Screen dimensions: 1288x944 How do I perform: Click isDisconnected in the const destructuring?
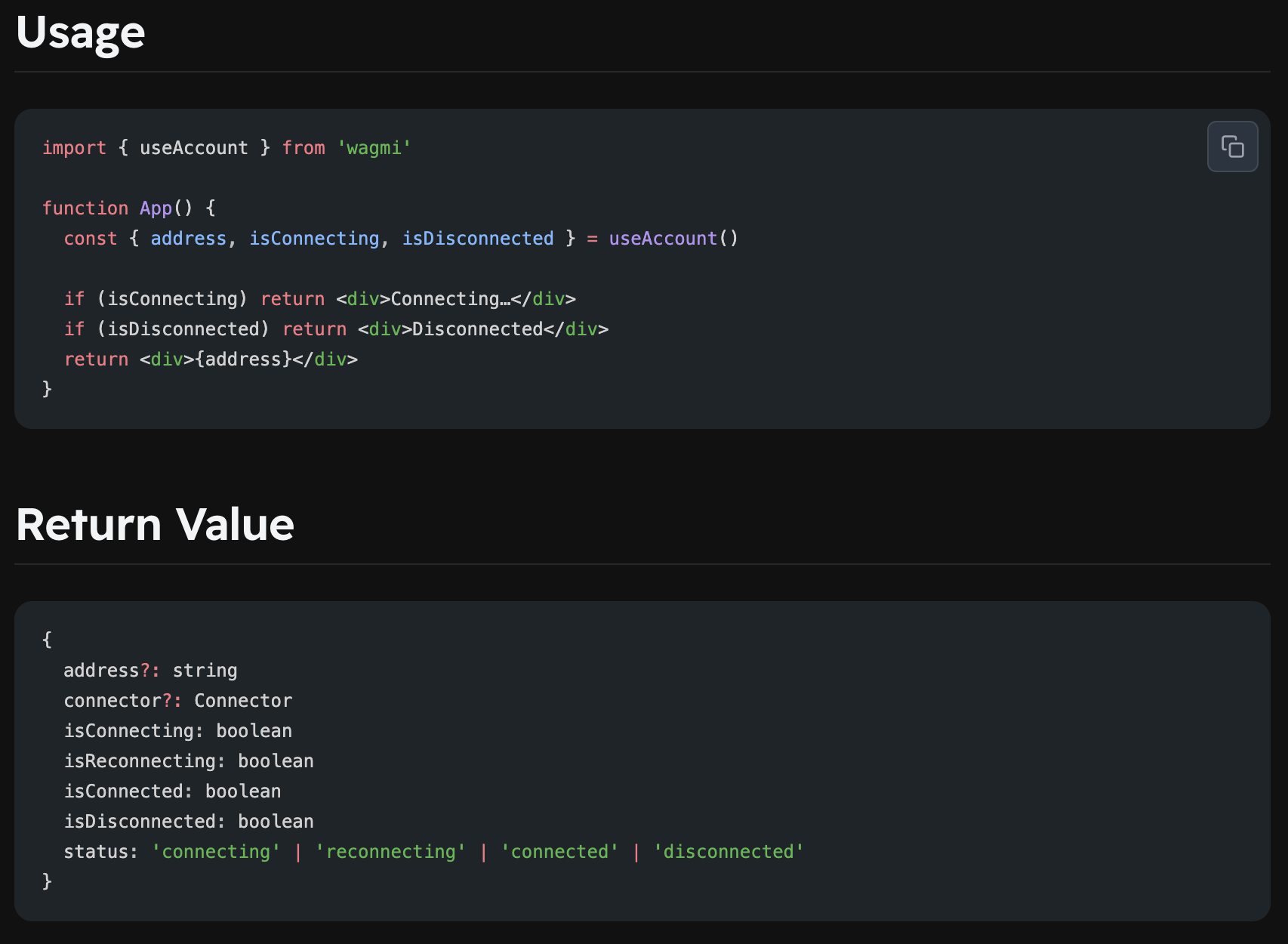click(477, 239)
